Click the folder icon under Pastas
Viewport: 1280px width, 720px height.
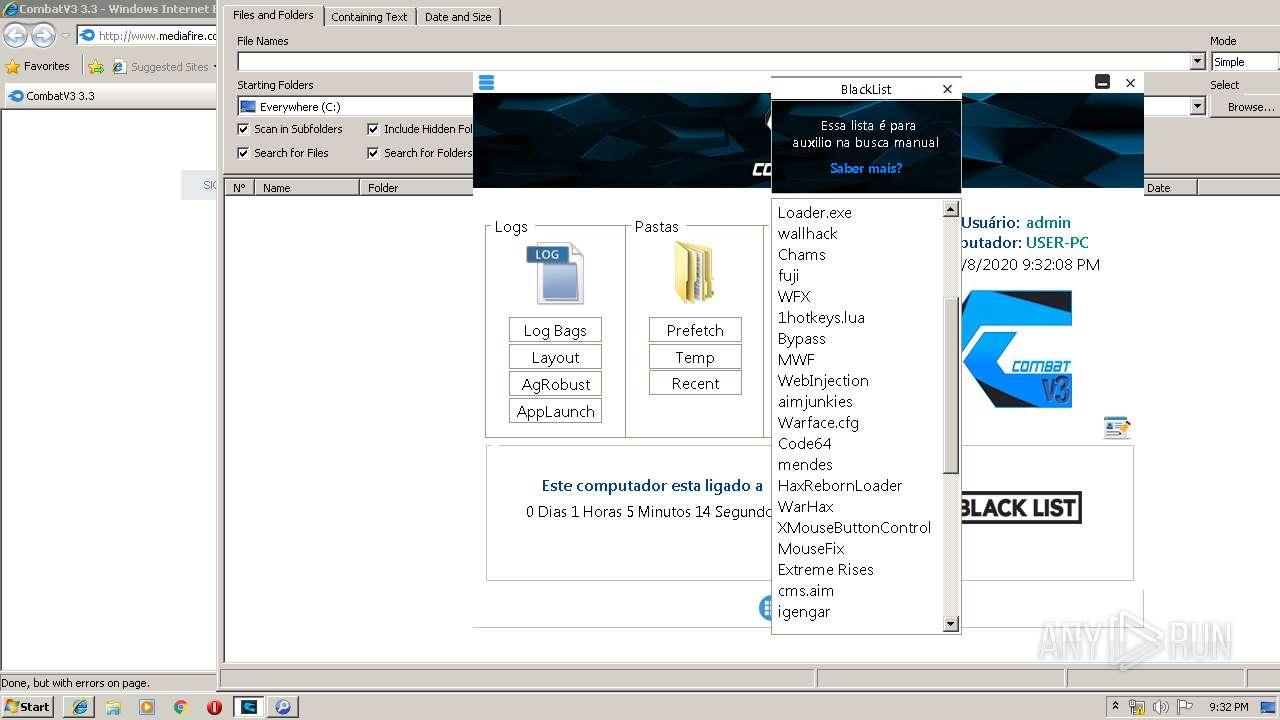pyautogui.click(x=694, y=273)
